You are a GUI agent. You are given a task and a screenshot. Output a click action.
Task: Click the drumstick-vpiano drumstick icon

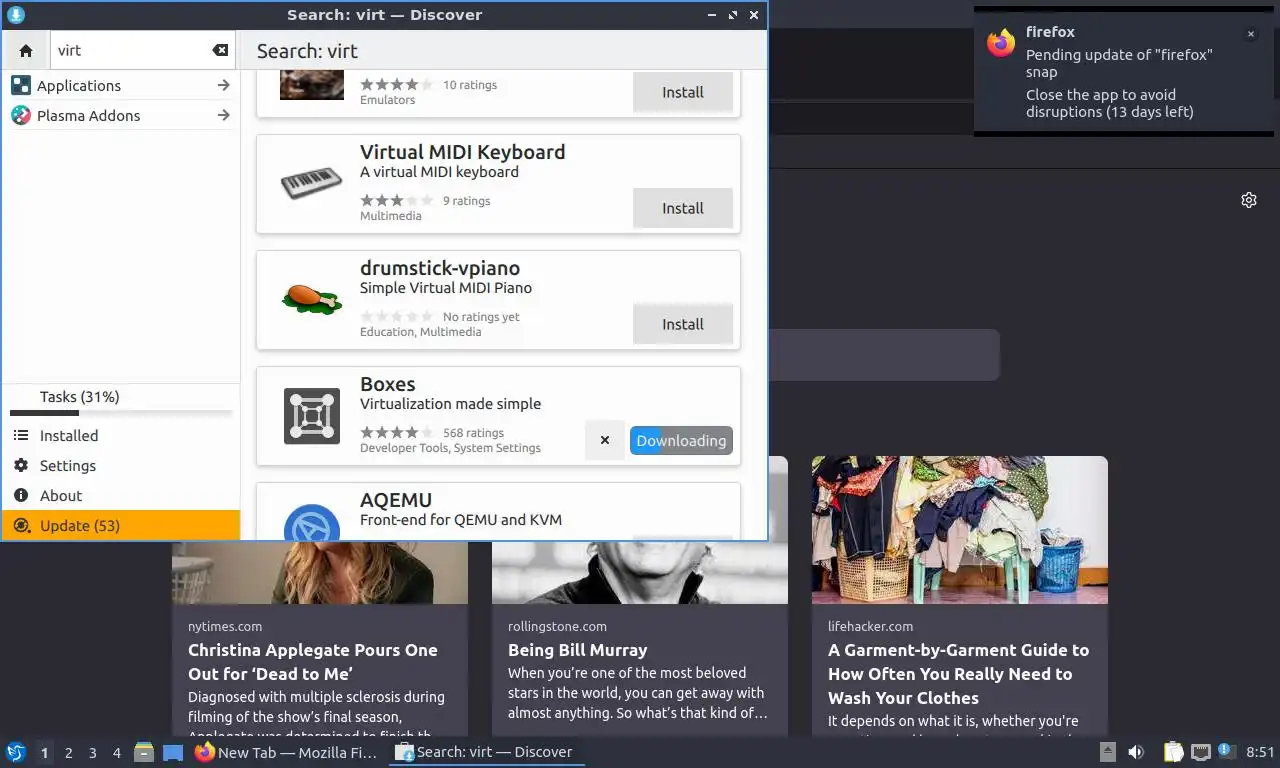point(312,300)
